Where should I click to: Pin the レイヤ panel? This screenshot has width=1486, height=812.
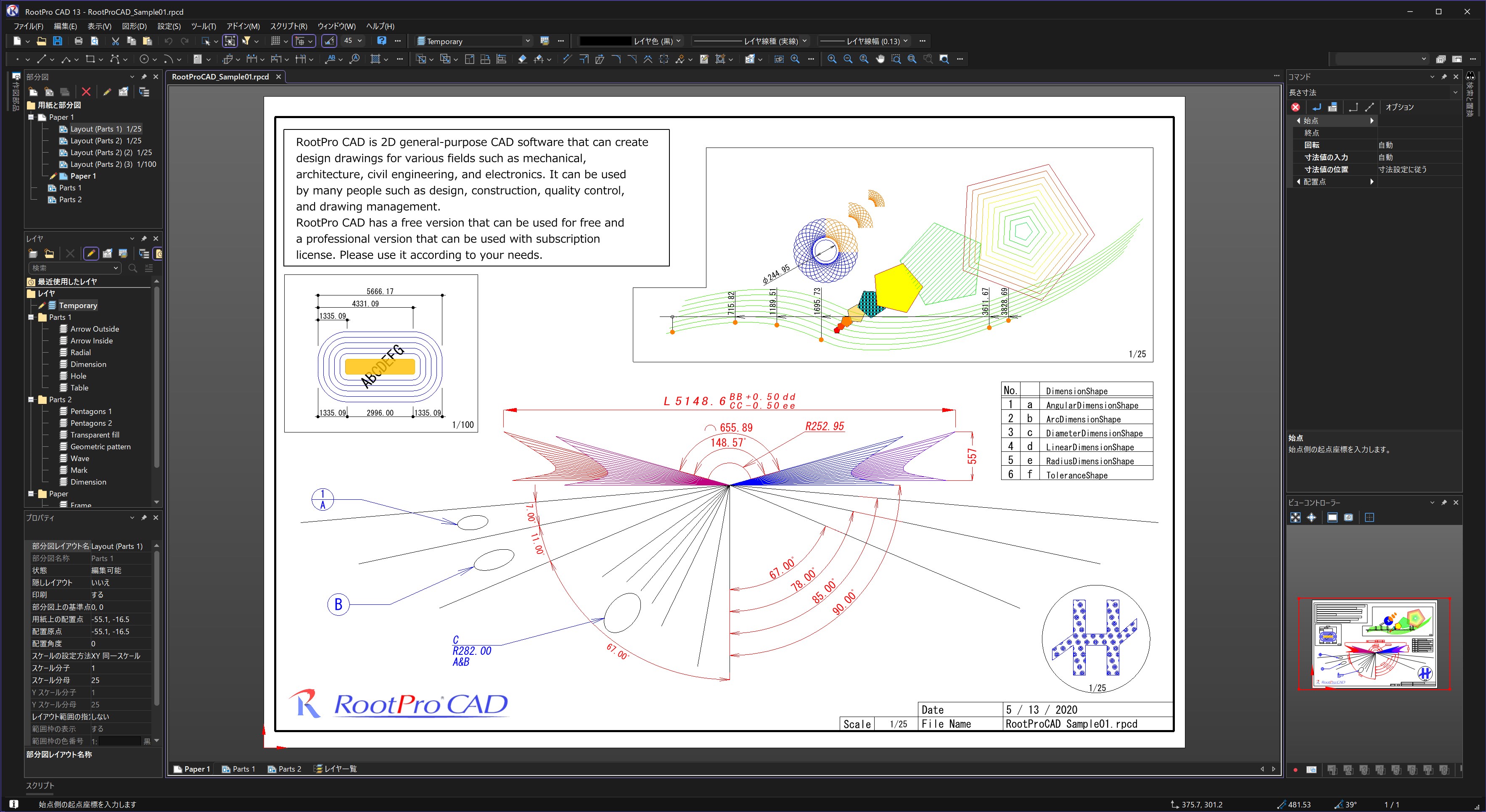click(x=144, y=238)
